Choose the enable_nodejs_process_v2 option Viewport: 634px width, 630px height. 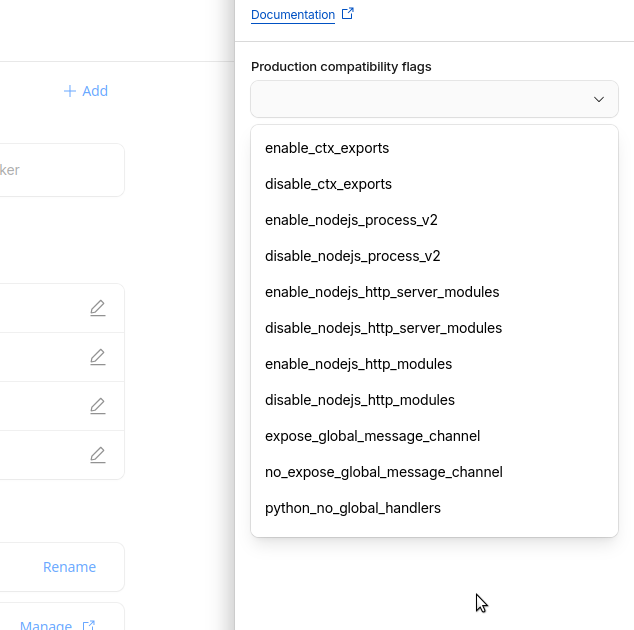pos(351,220)
